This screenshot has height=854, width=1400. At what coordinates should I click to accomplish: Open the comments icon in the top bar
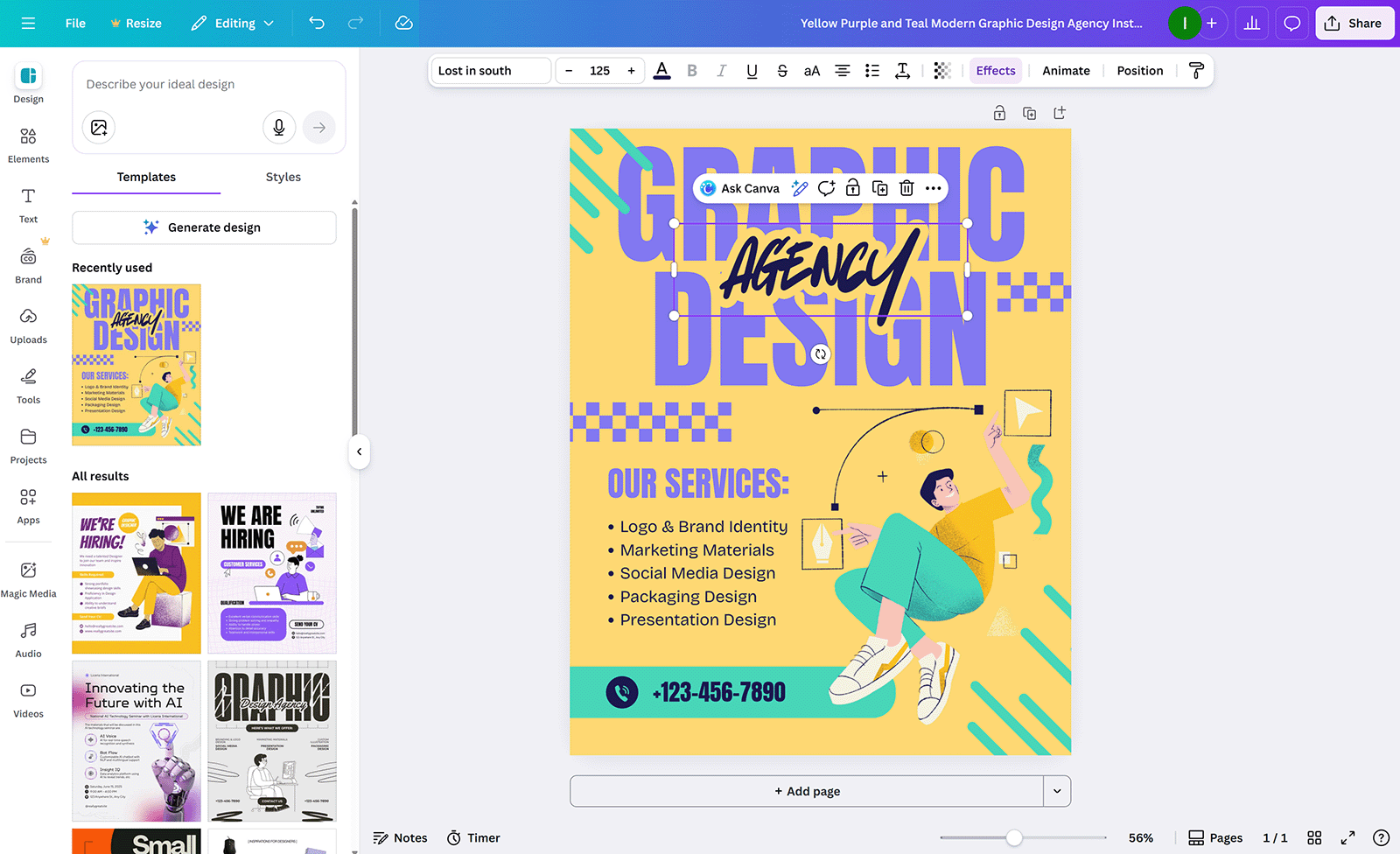(x=1291, y=23)
